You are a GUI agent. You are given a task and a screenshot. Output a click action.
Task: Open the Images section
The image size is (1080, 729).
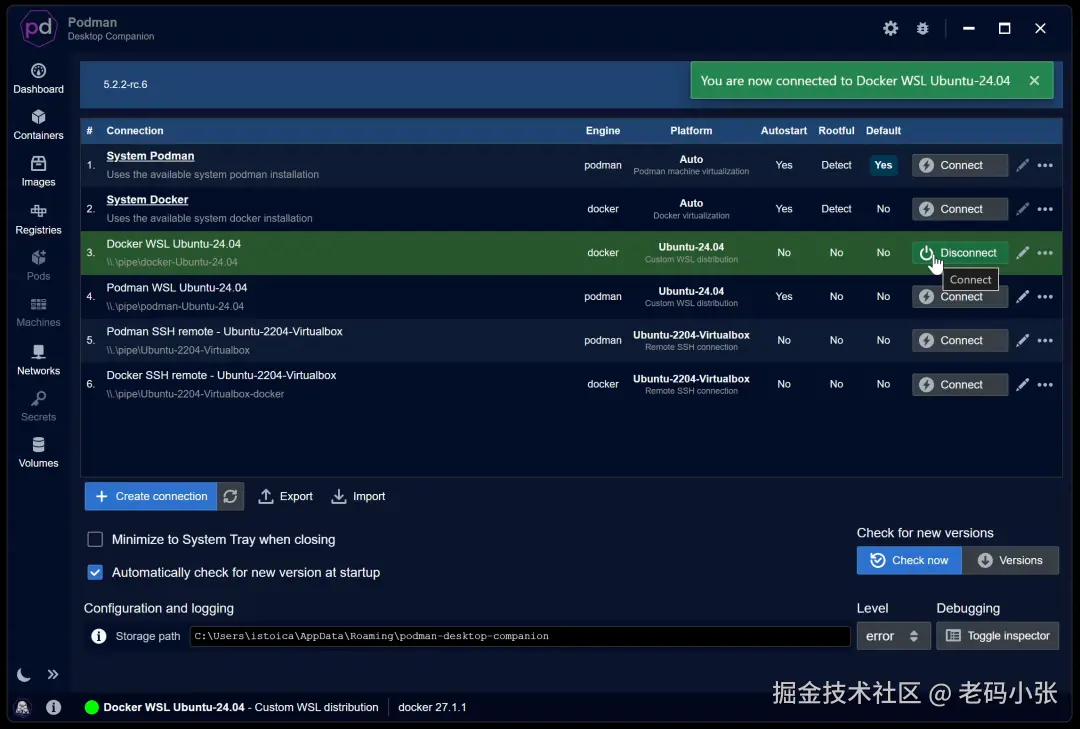[x=39, y=172]
